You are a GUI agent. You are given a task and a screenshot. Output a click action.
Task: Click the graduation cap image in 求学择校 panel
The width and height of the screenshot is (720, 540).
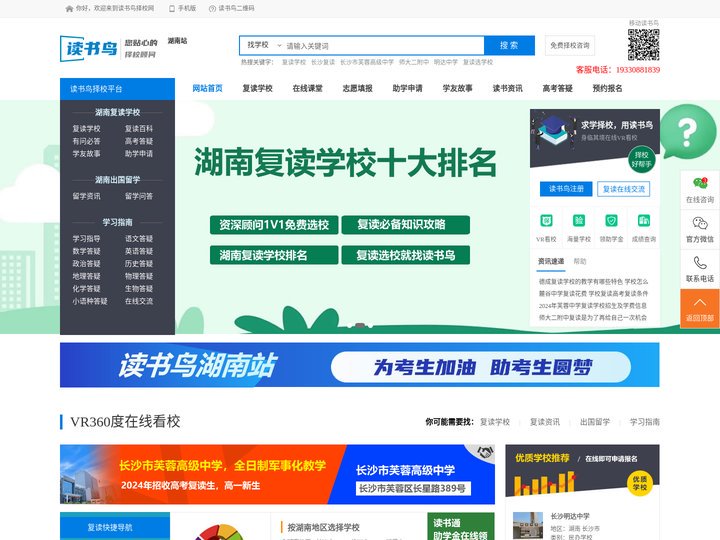tap(553, 129)
